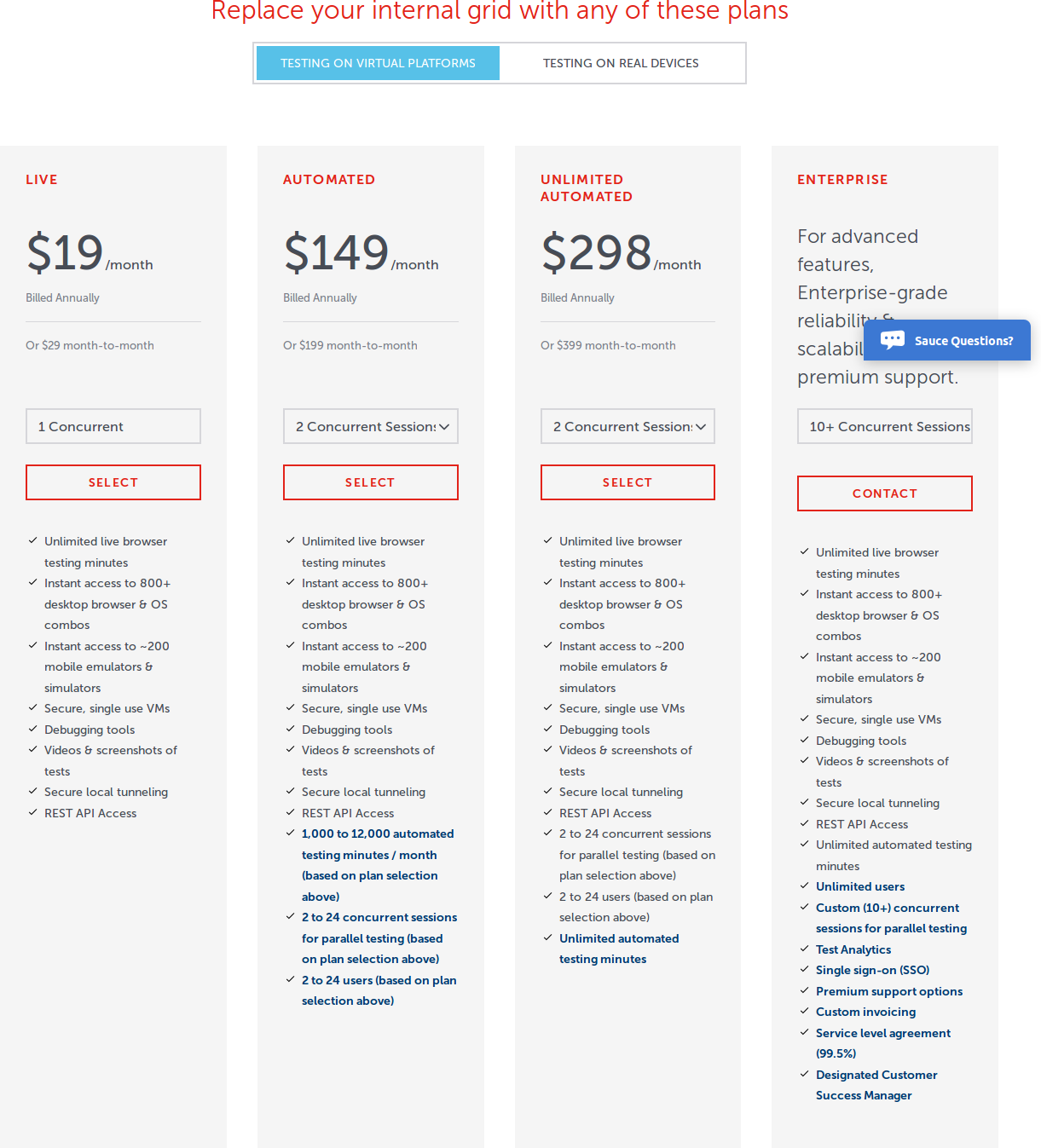Switch to the Testing on Real Devices tab
Image resolution: width=1041 pixels, height=1148 pixels.
point(622,62)
